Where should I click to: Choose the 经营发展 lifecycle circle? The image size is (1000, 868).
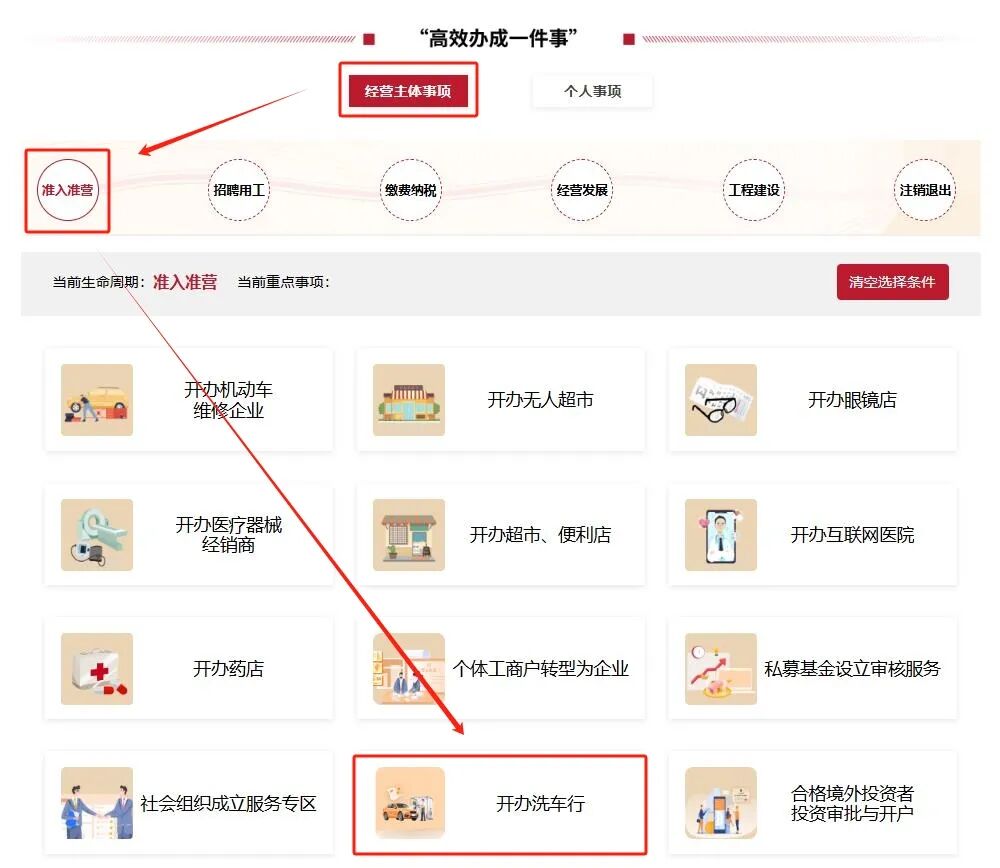click(582, 190)
